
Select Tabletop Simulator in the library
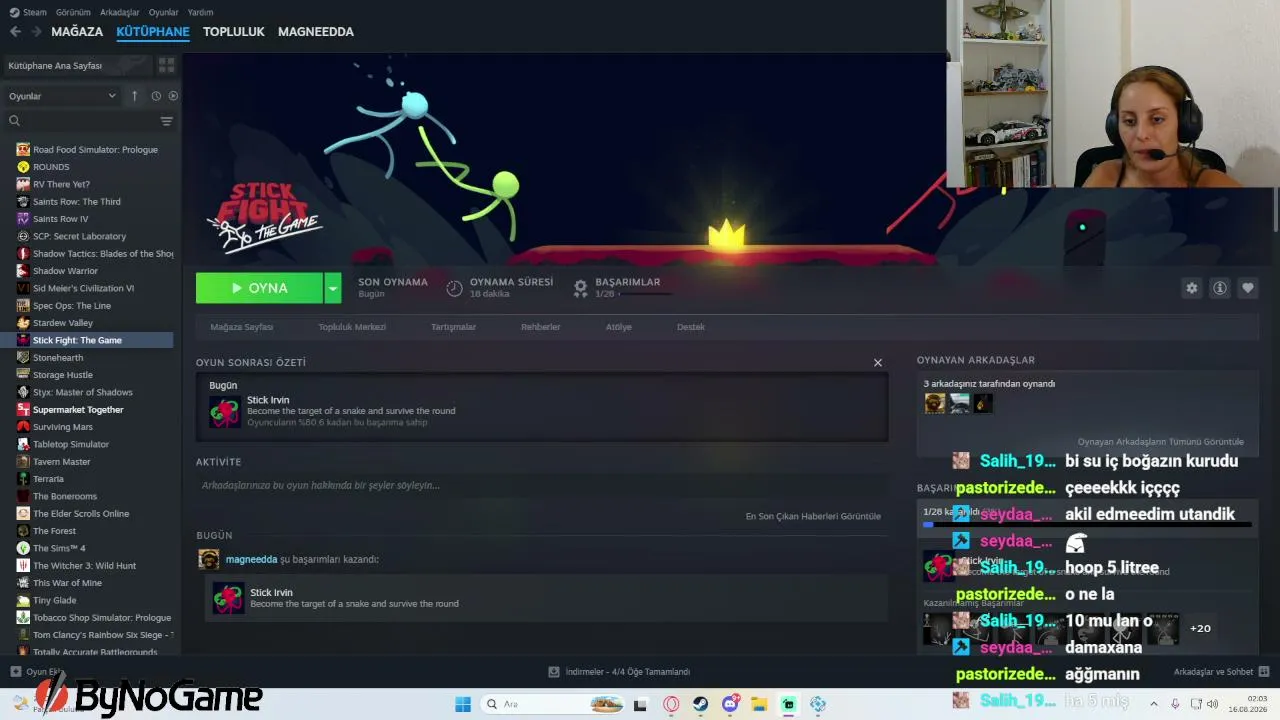pos(70,444)
